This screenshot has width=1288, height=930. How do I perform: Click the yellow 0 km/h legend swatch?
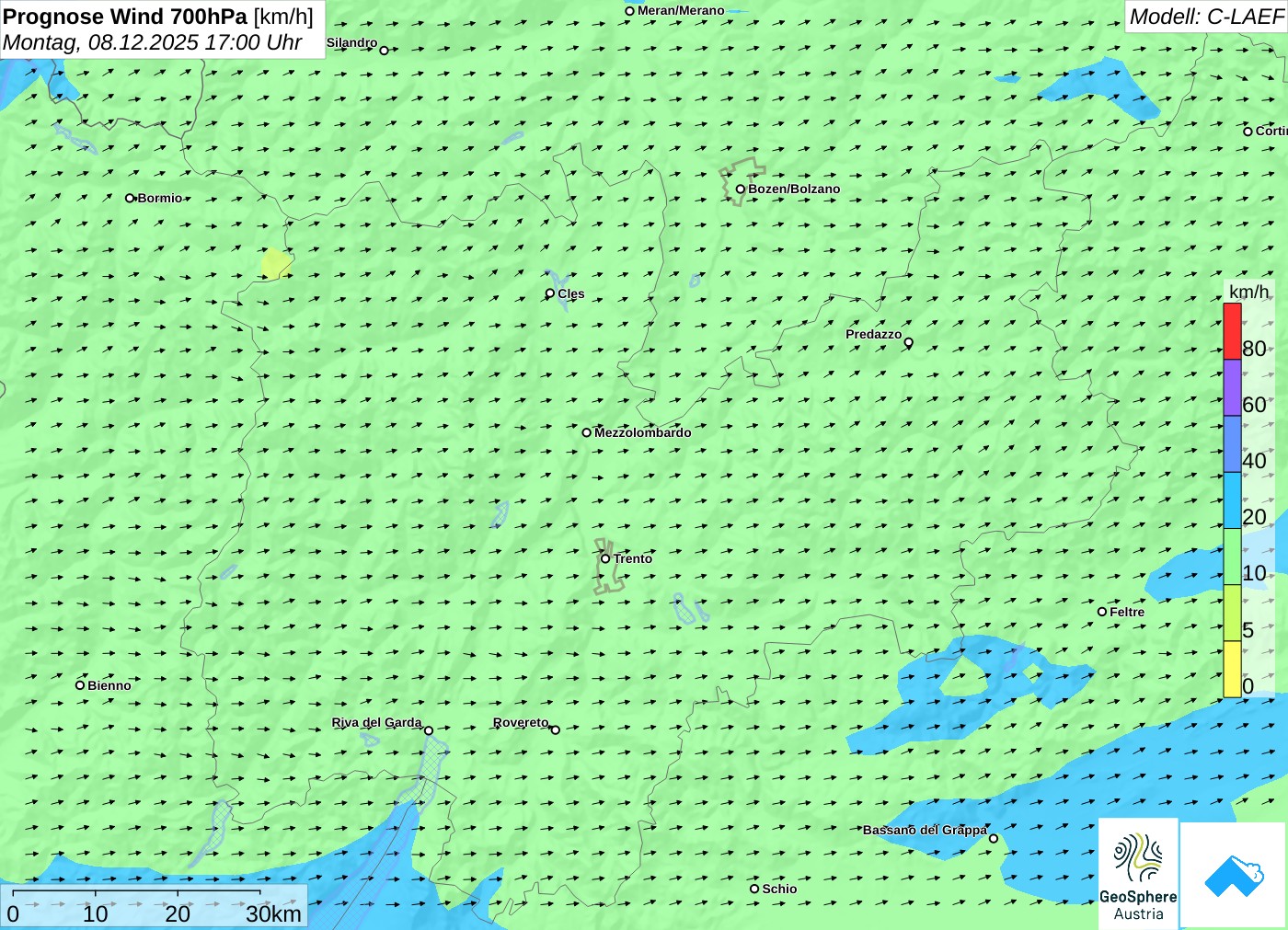(1232, 669)
